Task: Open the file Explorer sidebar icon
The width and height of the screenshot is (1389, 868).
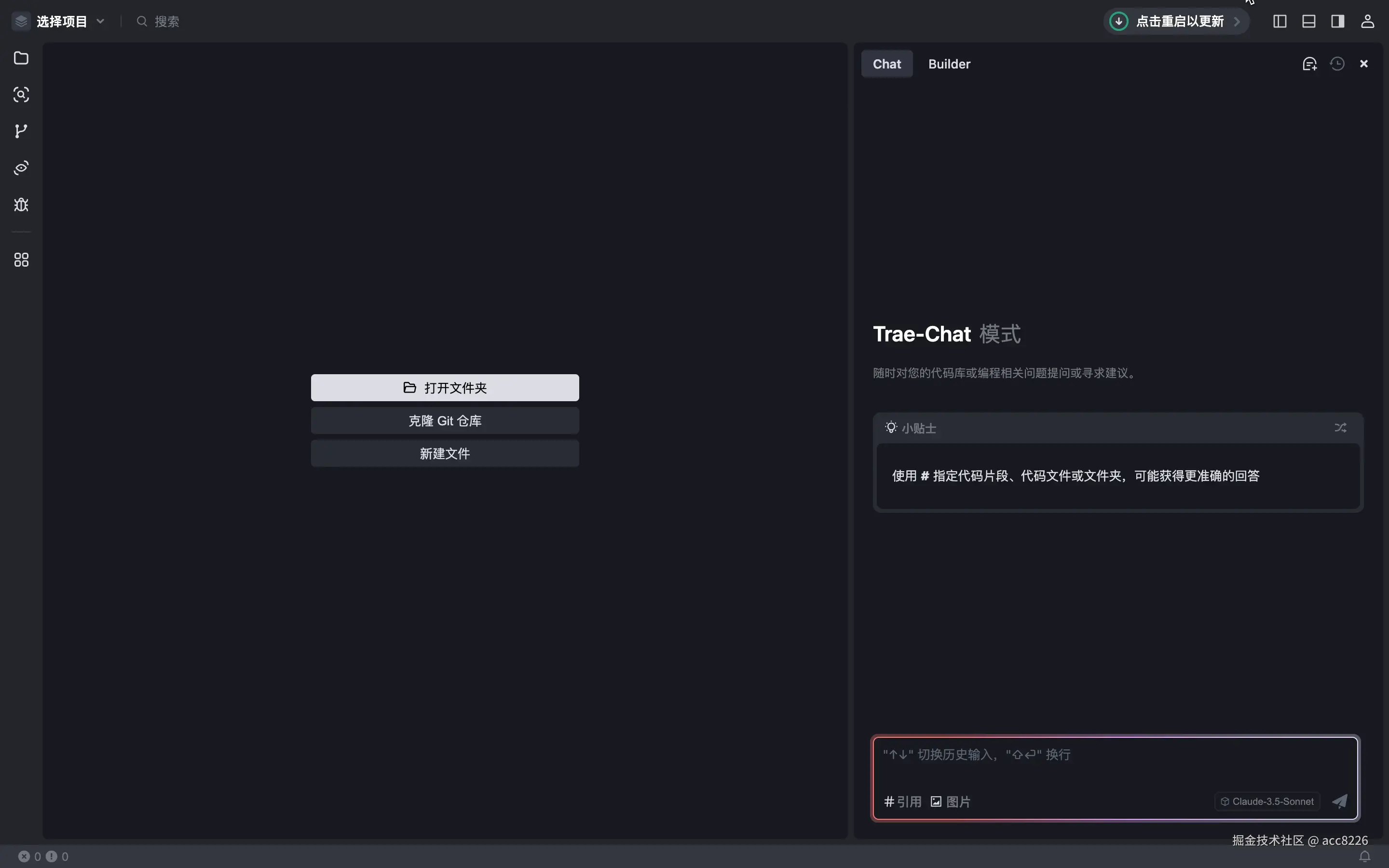Action: click(21, 58)
